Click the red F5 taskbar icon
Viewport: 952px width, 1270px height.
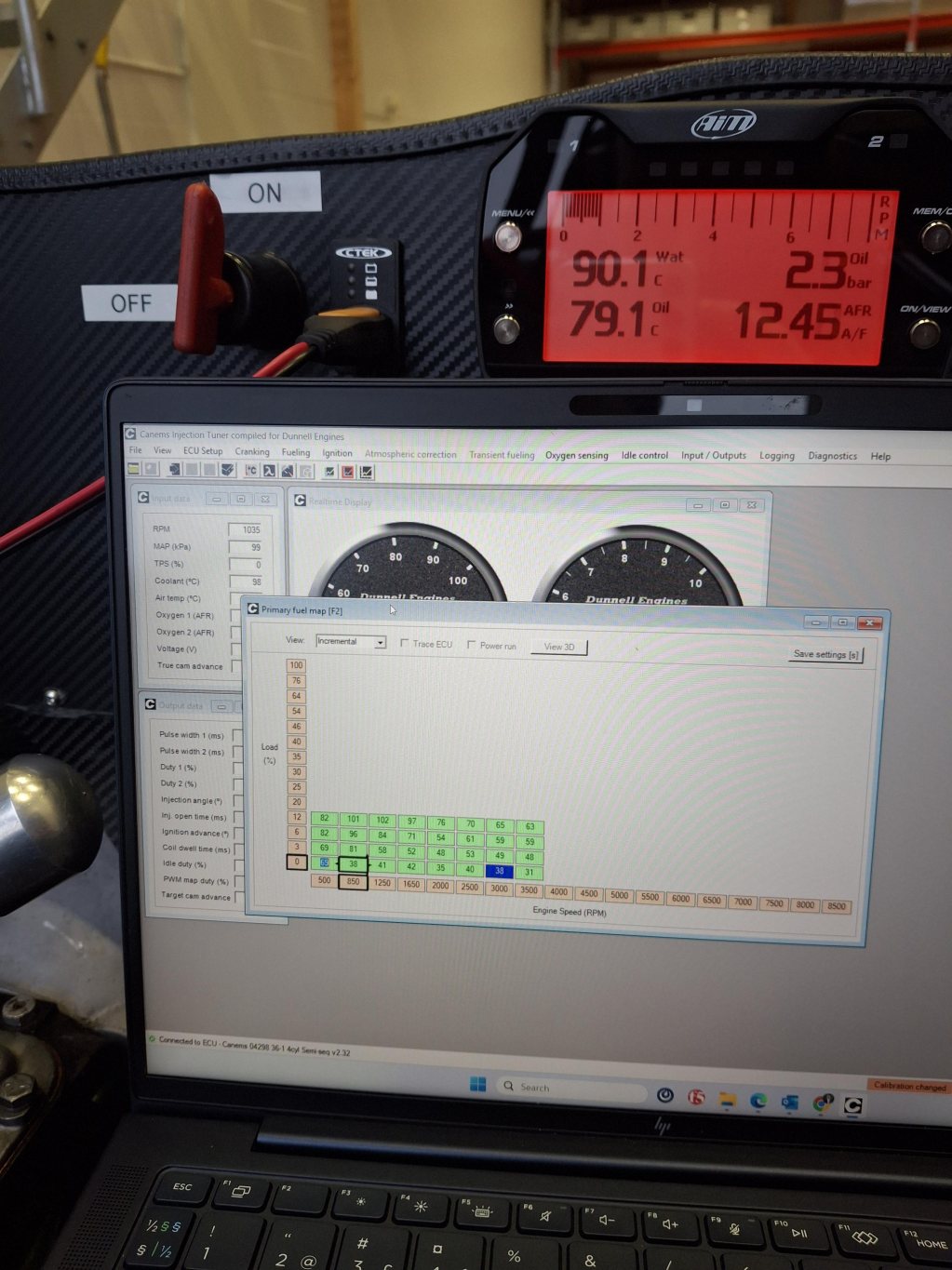tap(696, 1098)
